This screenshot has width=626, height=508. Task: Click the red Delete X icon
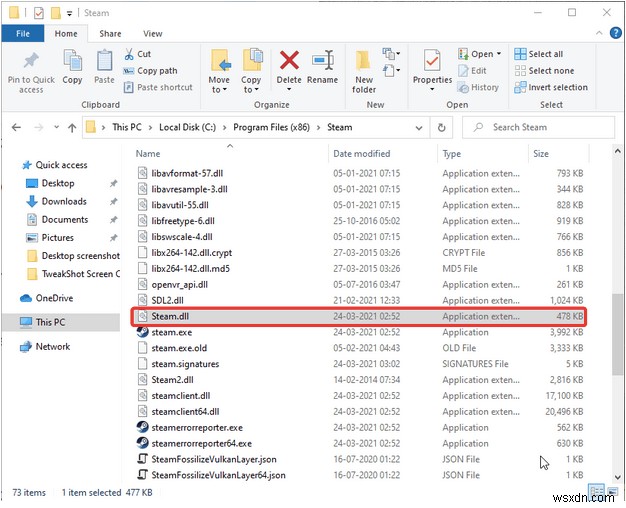[x=289, y=60]
